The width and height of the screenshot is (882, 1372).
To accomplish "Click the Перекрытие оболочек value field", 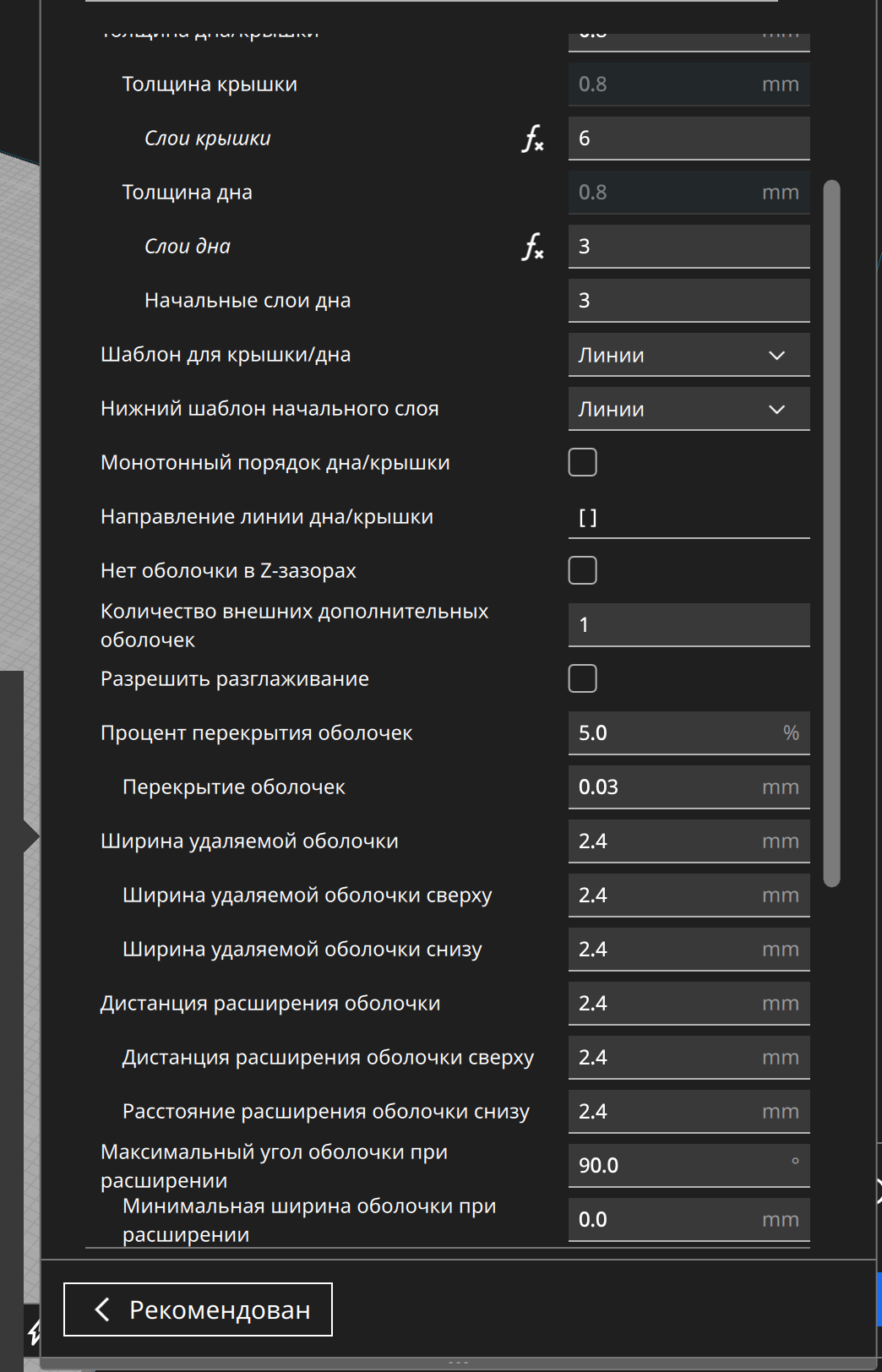I will pyautogui.click(x=689, y=787).
